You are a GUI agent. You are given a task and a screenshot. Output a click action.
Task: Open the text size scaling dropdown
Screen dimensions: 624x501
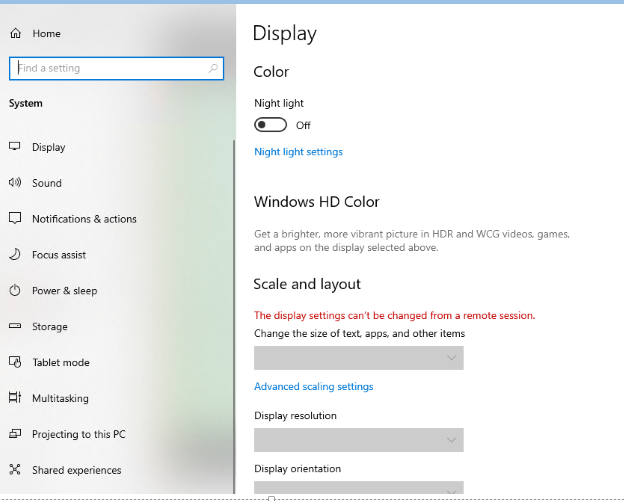[x=359, y=358]
